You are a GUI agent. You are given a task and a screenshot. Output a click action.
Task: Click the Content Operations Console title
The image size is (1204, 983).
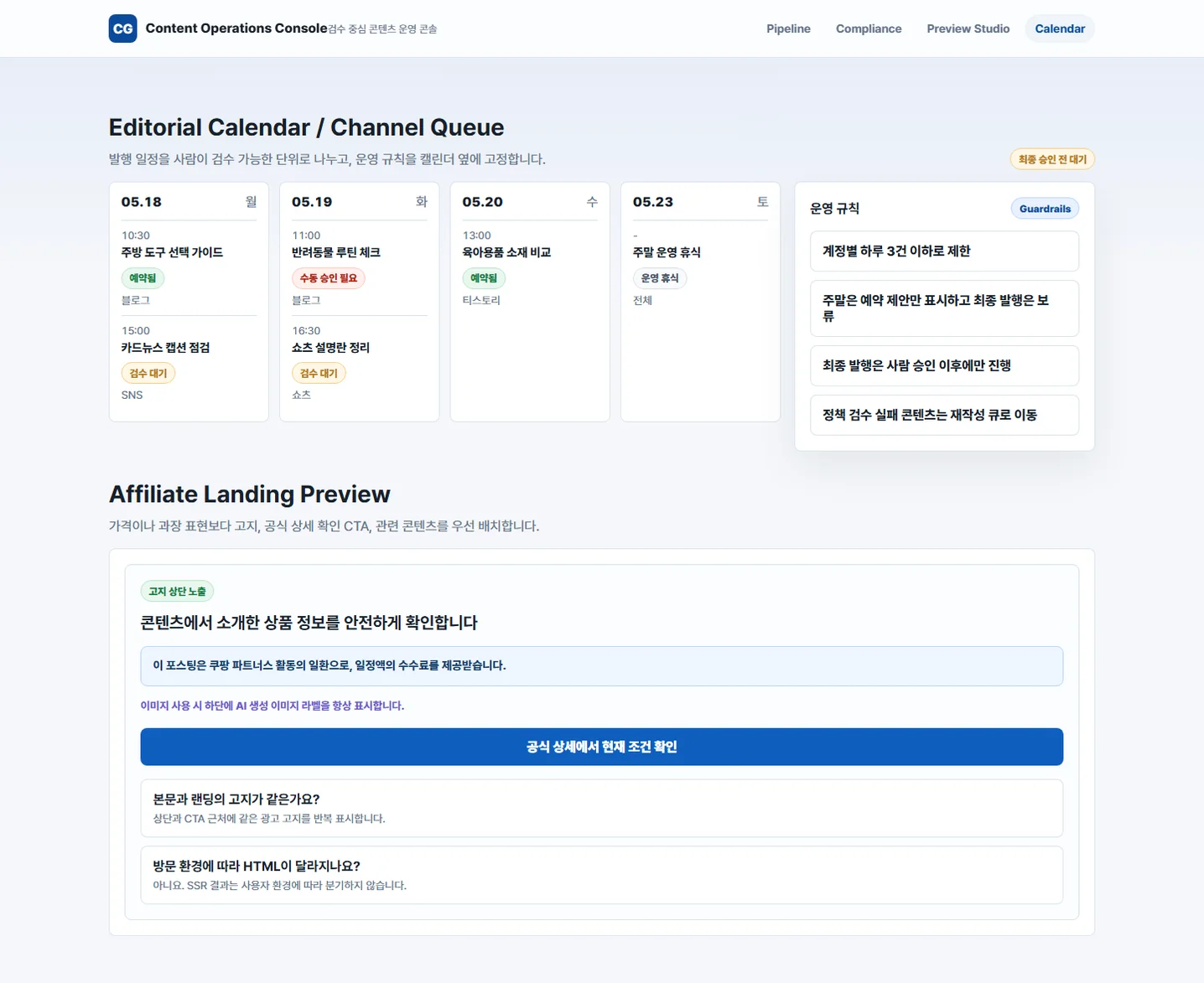(236, 28)
